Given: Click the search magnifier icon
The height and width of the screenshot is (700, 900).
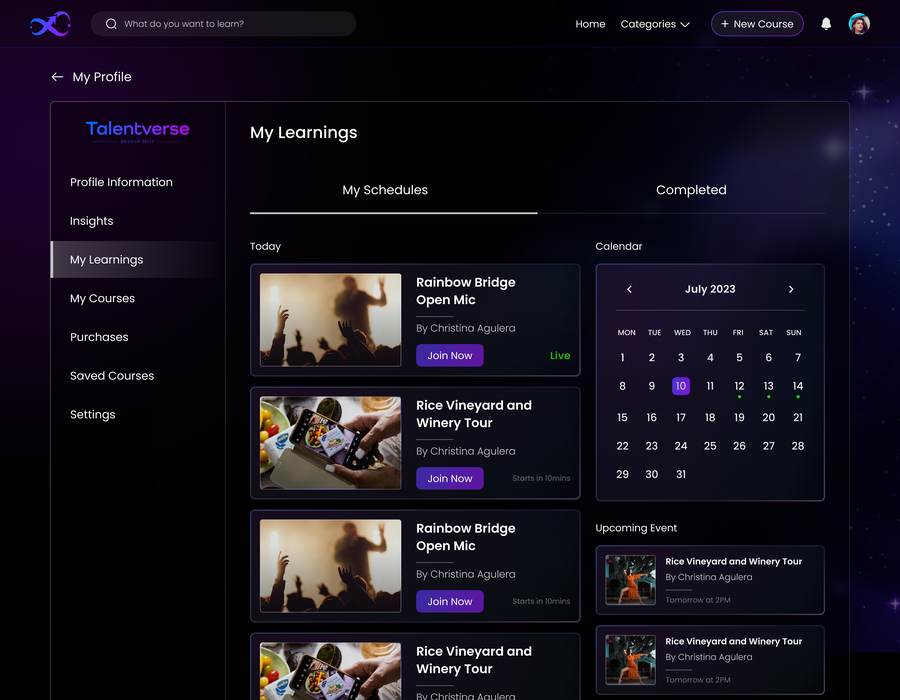Looking at the screenshot, I should pos(111,24).
